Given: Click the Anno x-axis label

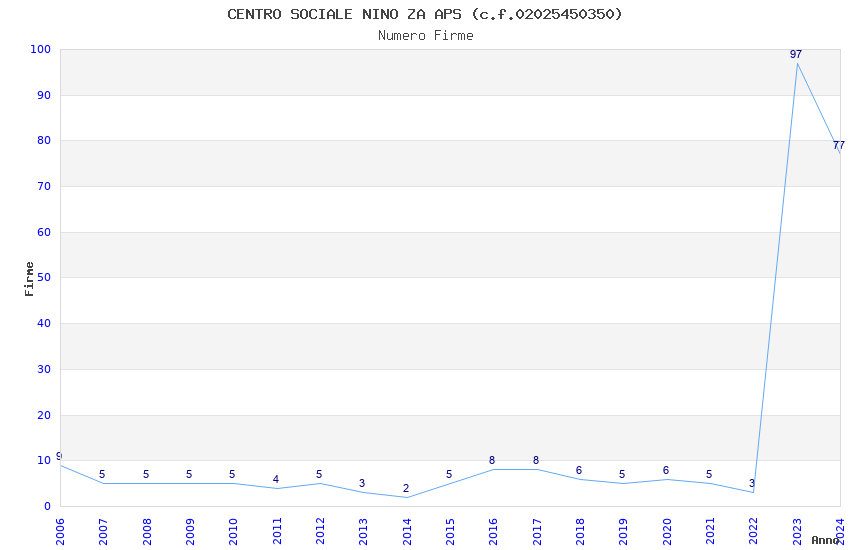Looking at the screenshot, I should coord(825,540).
